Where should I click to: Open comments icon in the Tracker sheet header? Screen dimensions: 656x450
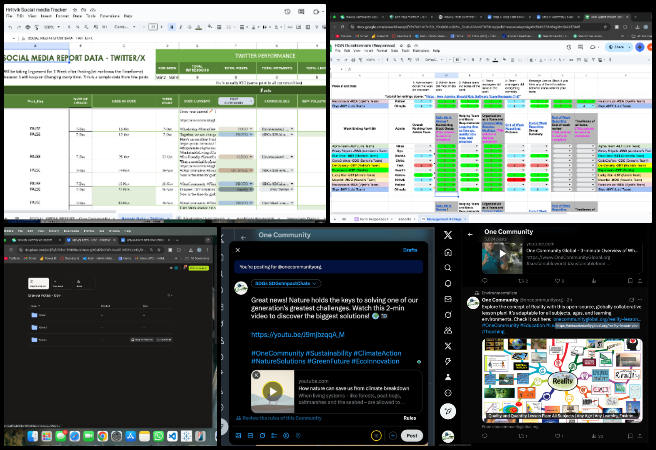[301, 11]
